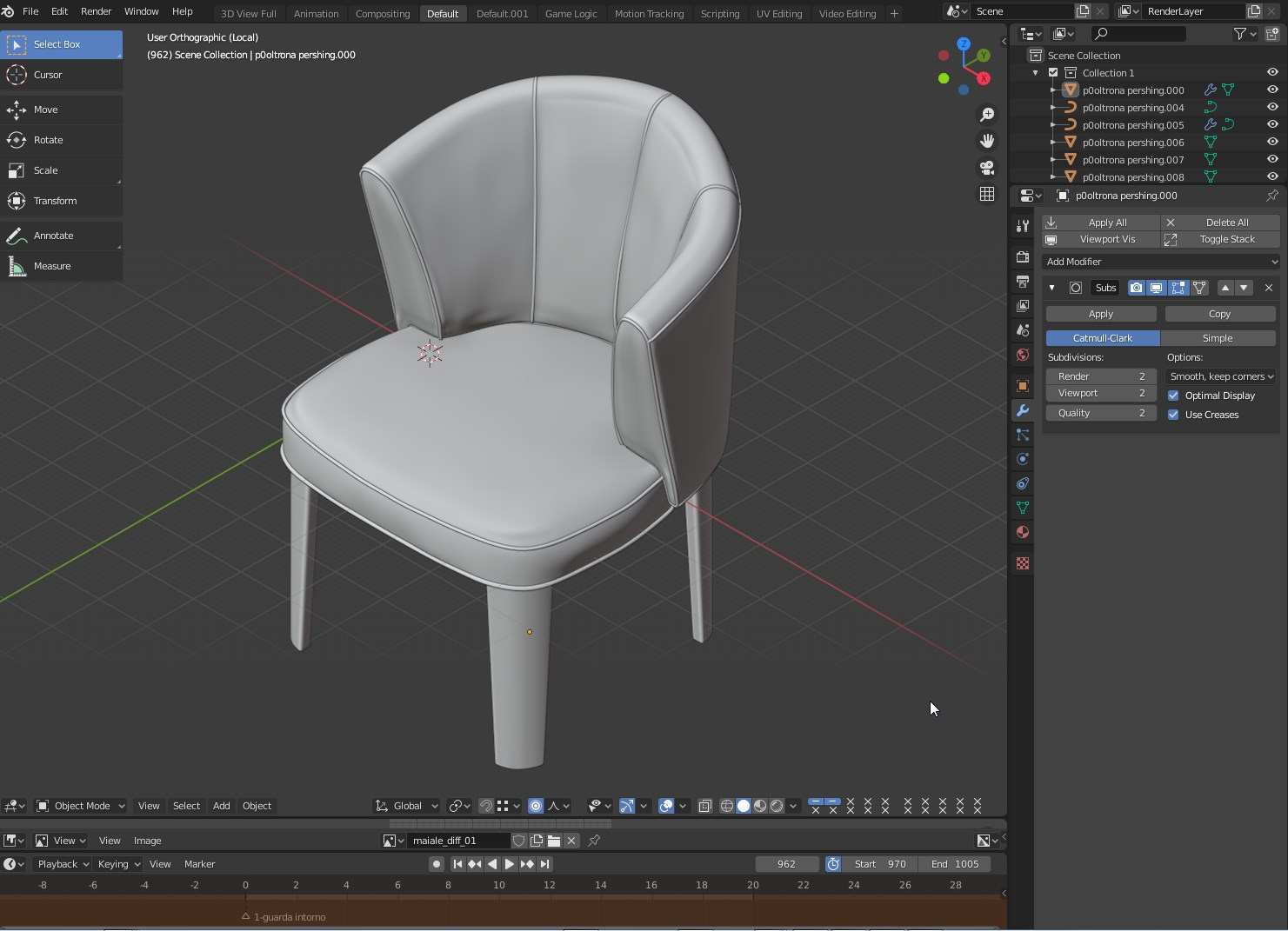
Task: Switch to the UV Editing workspace tab
Action: point(778,14)
